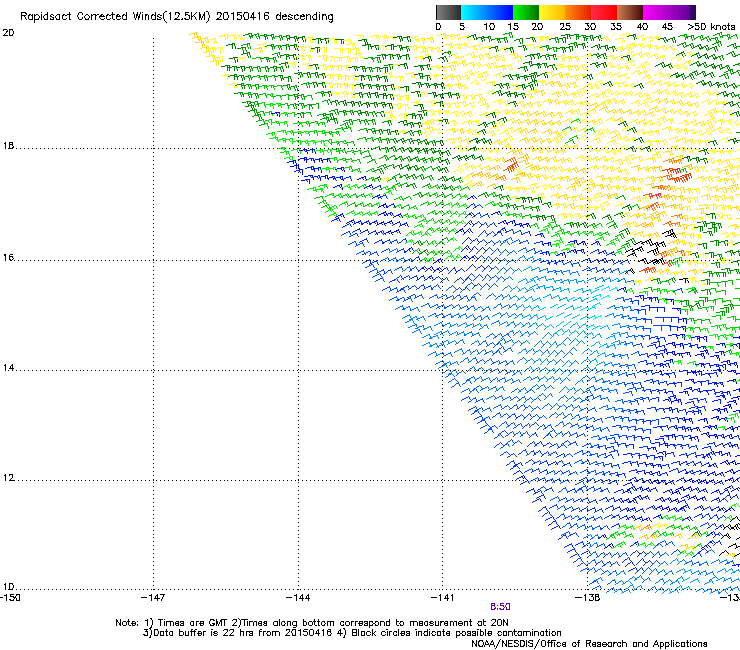740x650 pixels.
Task: Click the dark purple 45-50 knots legend swatch
Action: coord(682,12)
